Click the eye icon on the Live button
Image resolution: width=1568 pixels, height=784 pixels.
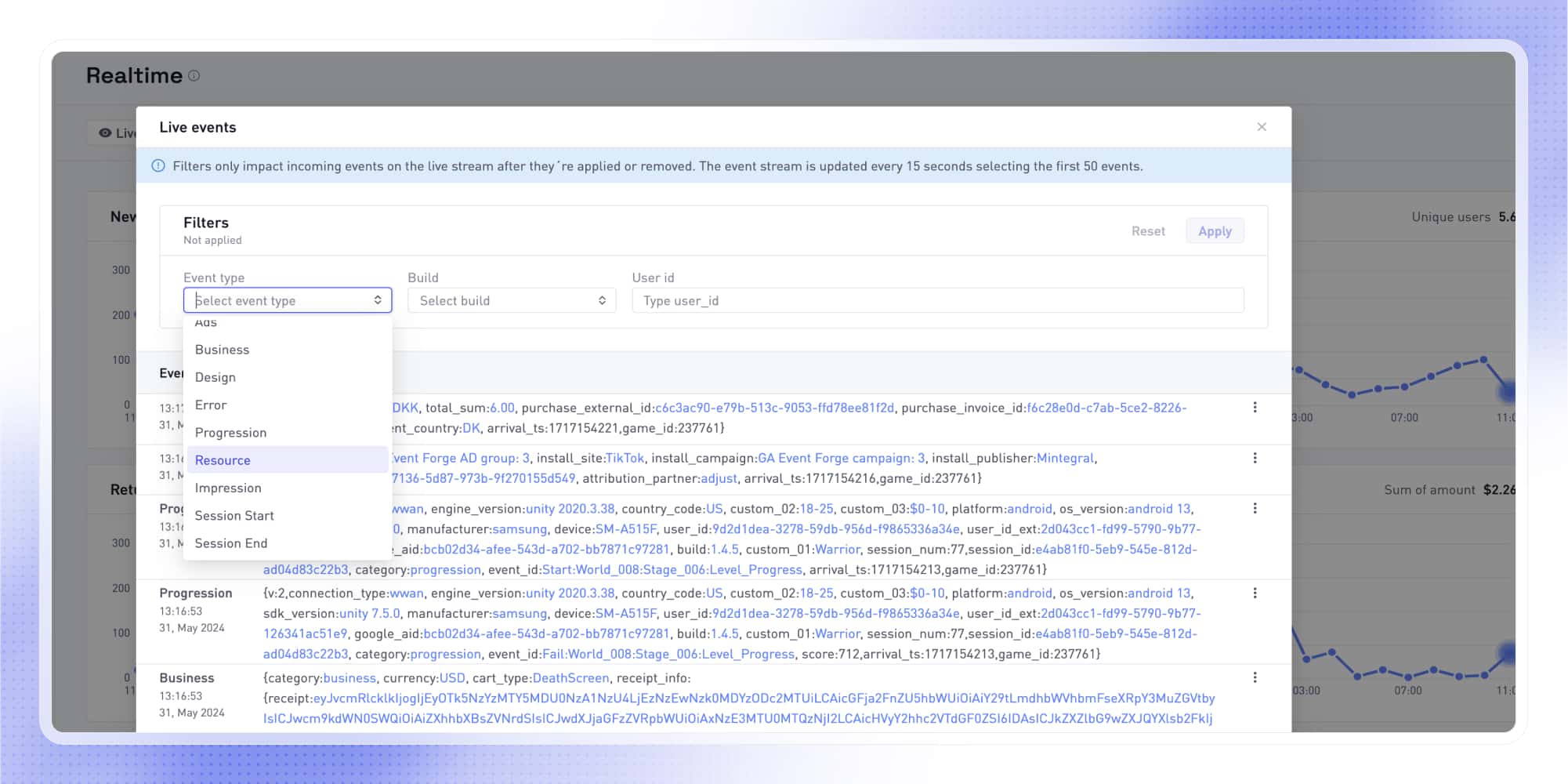(x=107, y=132)
